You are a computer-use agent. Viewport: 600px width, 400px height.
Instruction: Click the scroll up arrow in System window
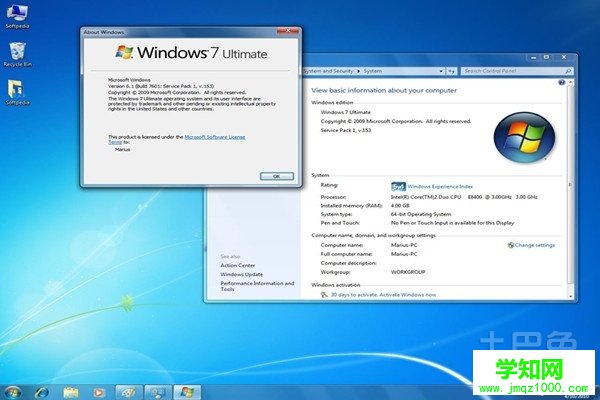(571, 82)
